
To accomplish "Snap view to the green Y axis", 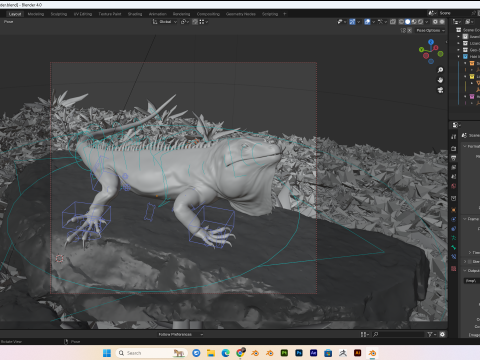I will tap(421, 50).
